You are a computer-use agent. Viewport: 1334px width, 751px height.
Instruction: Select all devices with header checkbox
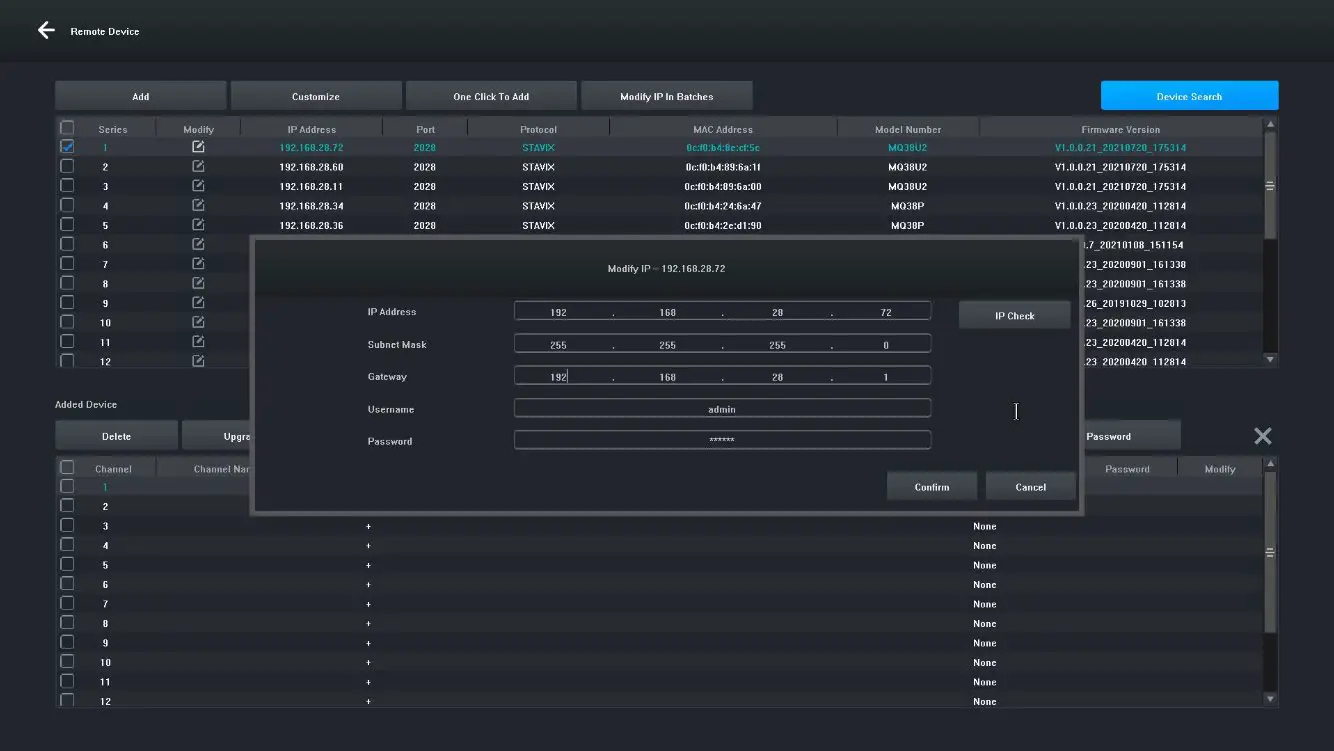(x=67, y=128)
